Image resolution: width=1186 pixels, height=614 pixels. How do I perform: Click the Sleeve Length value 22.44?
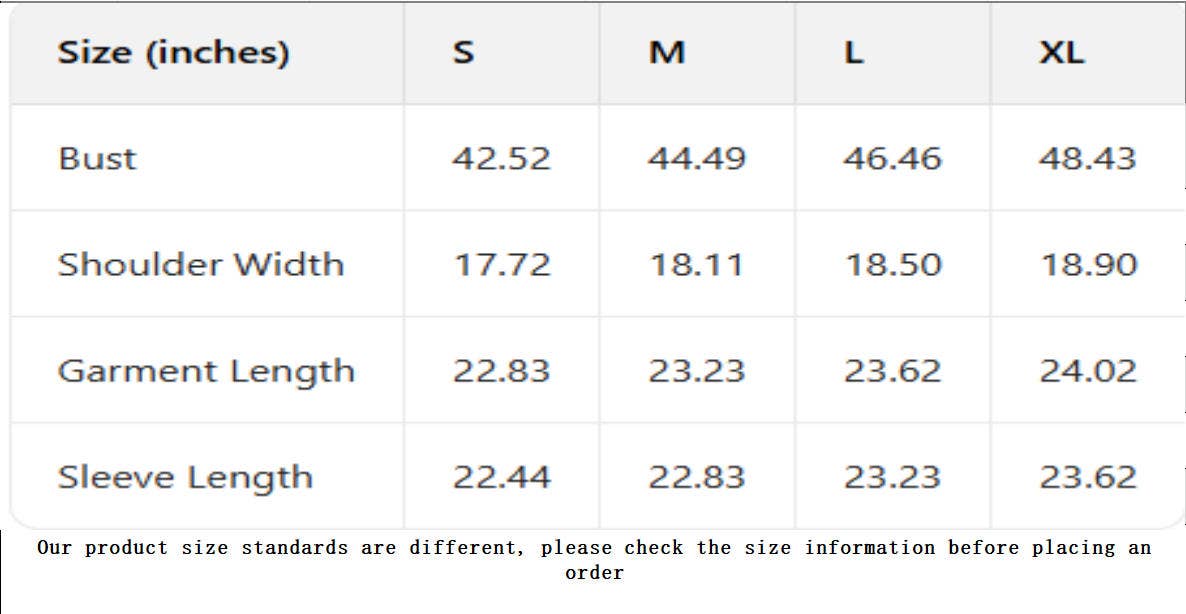pos(501,477)
